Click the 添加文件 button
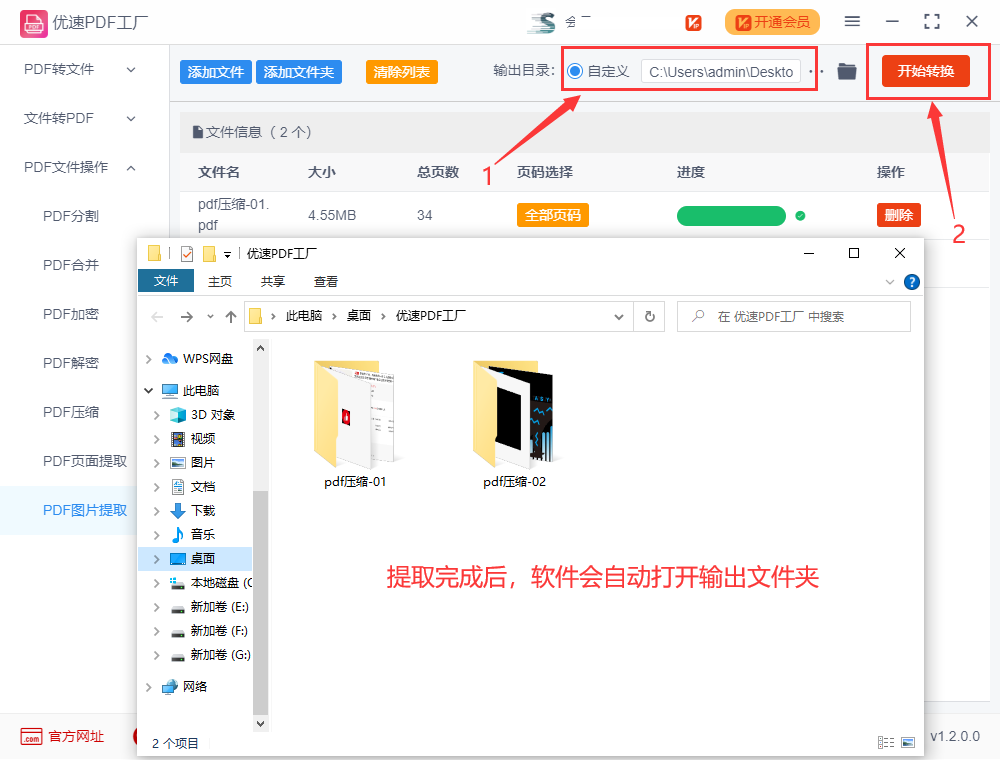Viewport: 1000px width, 760px height. (216, 72)
